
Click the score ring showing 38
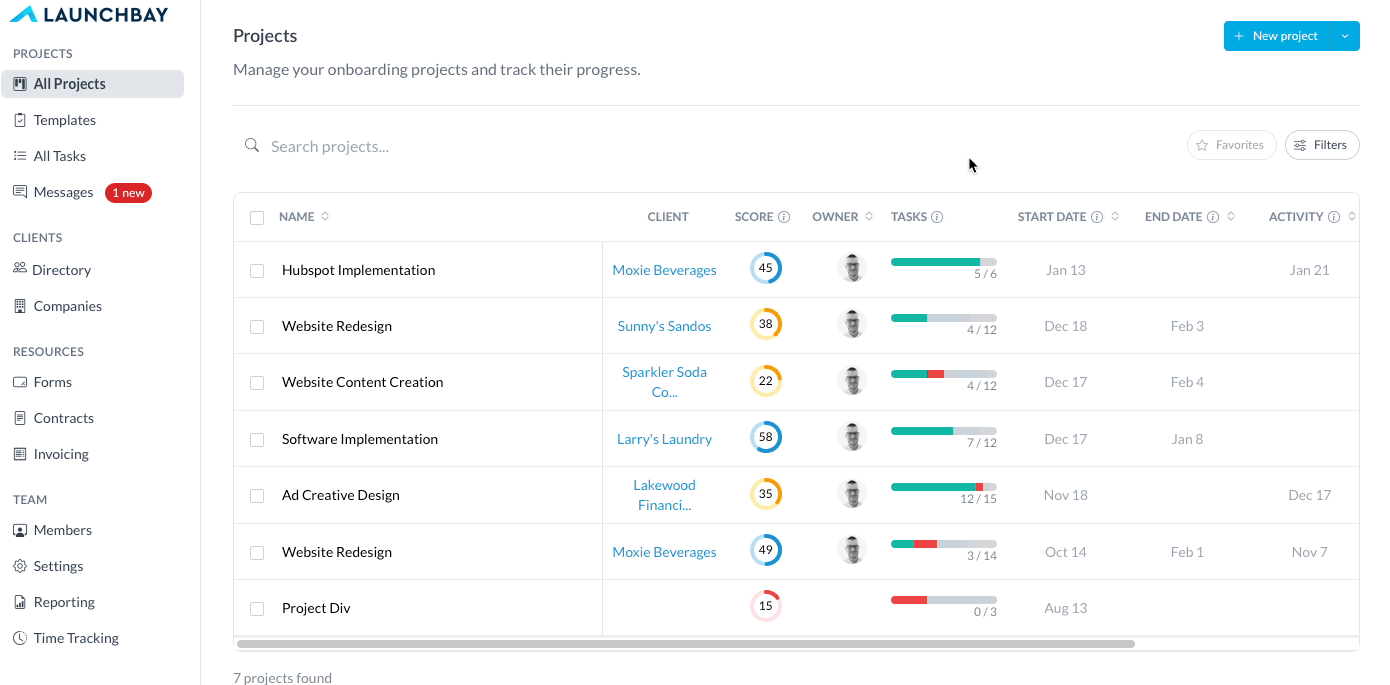[x=766, y=324]
